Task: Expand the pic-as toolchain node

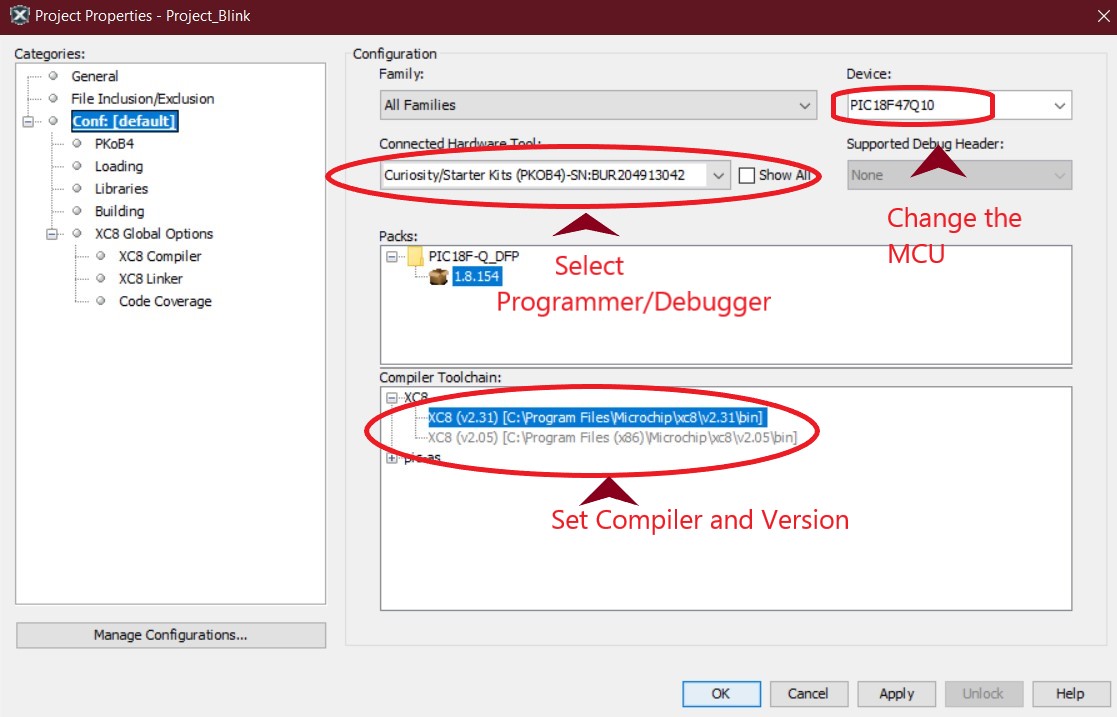Action: tap(391, 458)
